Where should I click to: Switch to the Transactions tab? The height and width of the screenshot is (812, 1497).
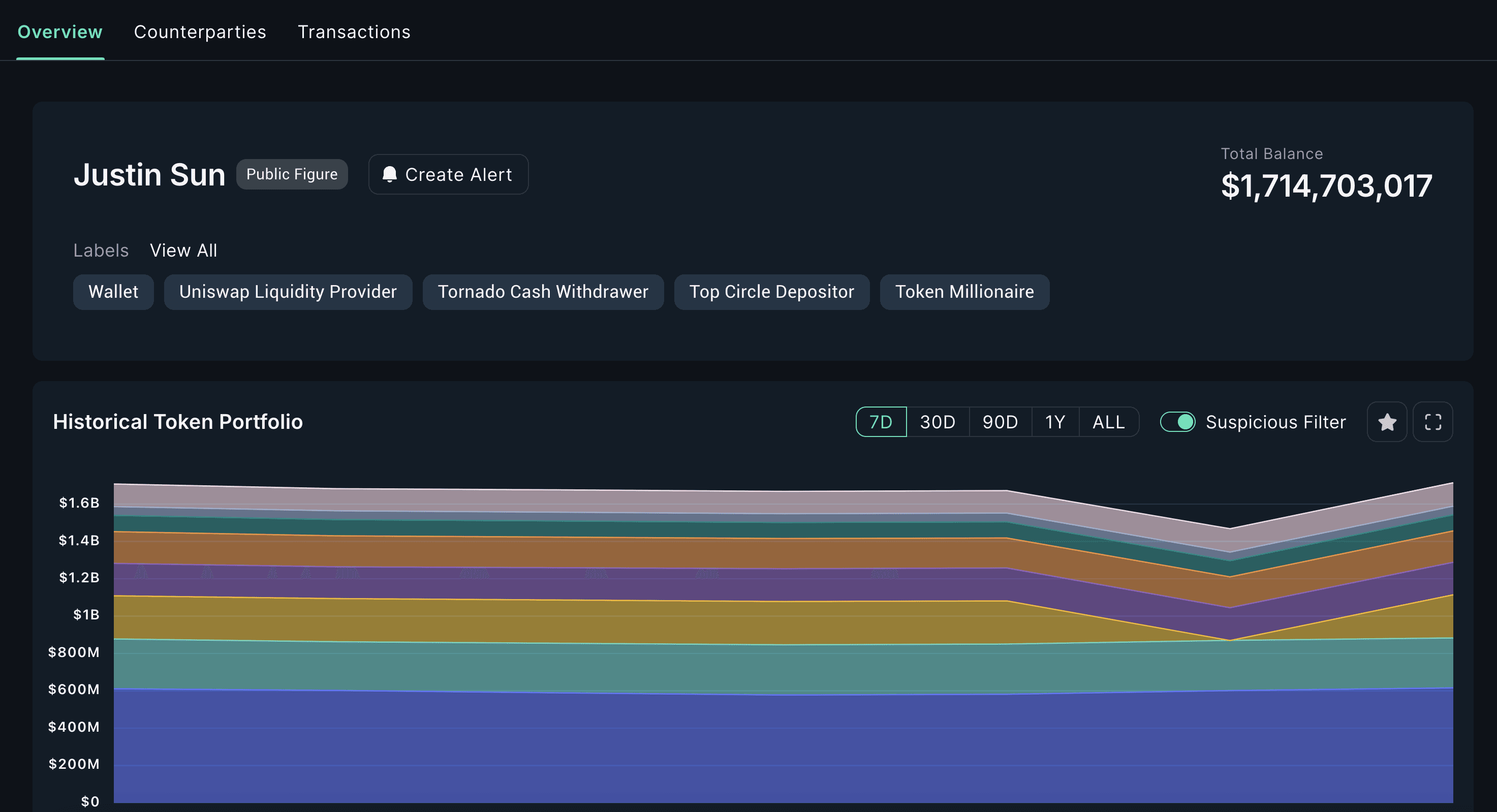[x=354, y=32]
